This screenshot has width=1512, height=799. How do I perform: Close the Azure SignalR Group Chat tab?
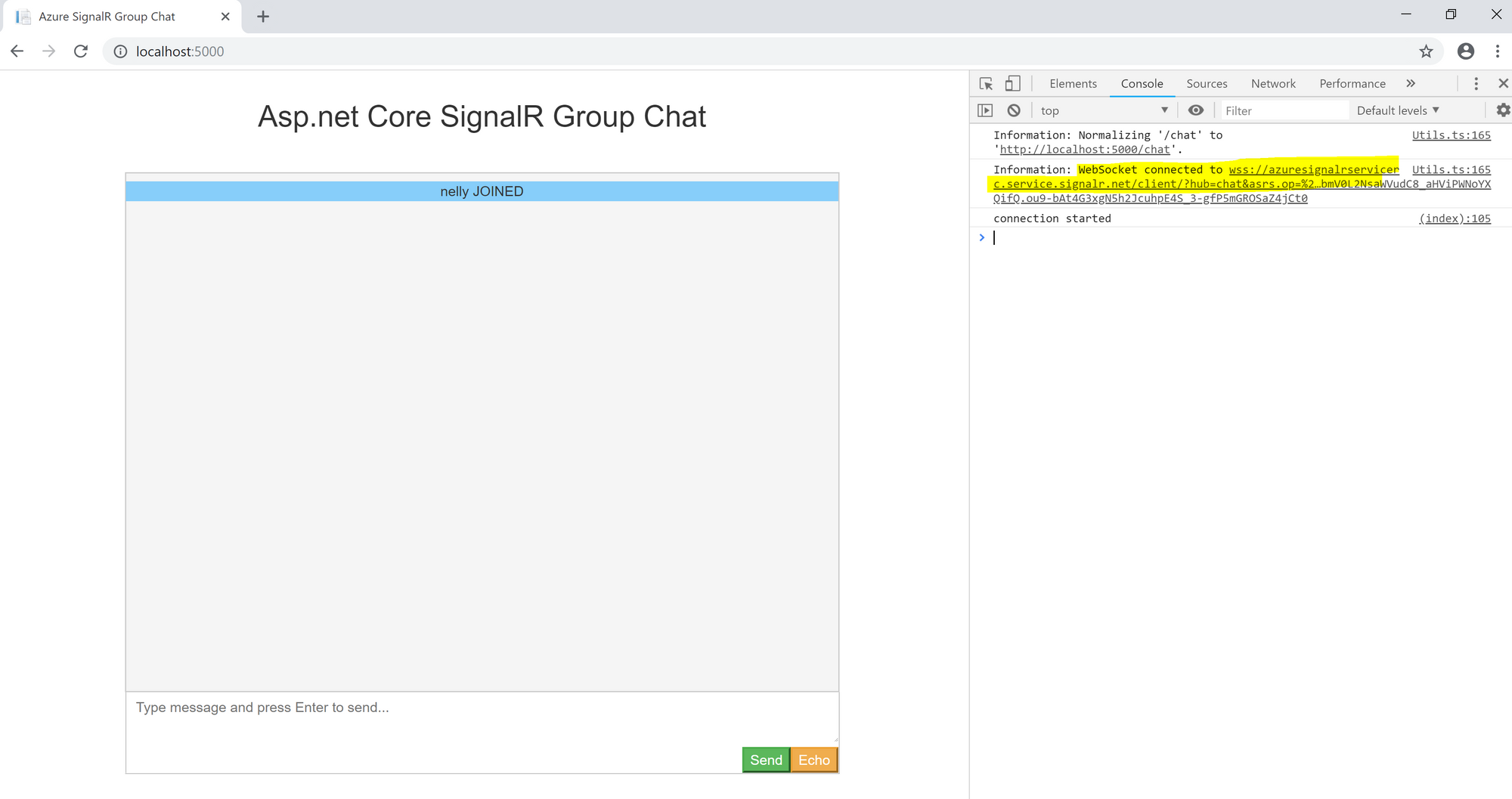pos(225,17)
